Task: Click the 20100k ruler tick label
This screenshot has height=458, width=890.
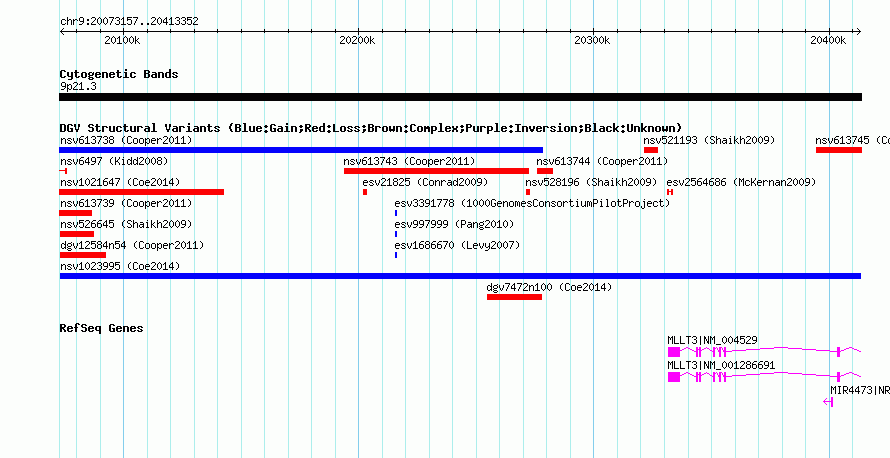Action: coord(122,41)
